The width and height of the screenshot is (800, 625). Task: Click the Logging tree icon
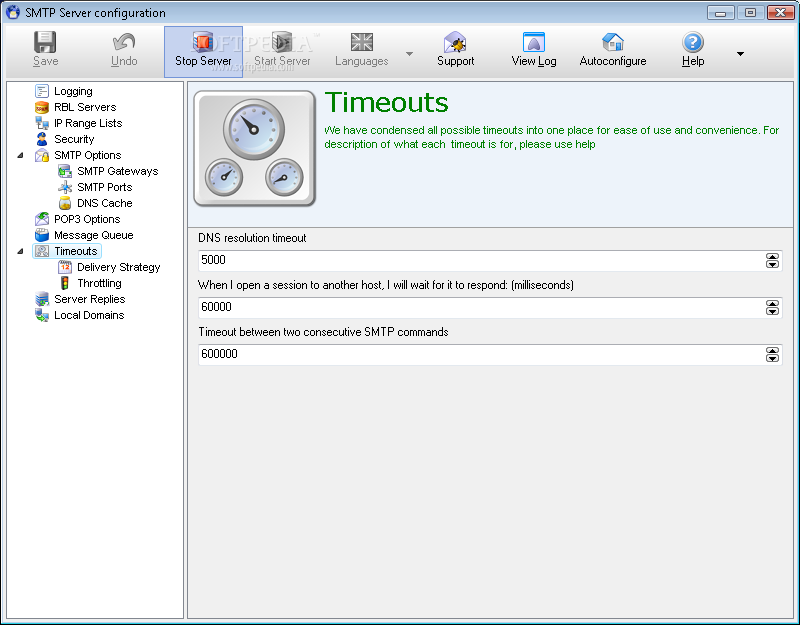click(42, 91)
